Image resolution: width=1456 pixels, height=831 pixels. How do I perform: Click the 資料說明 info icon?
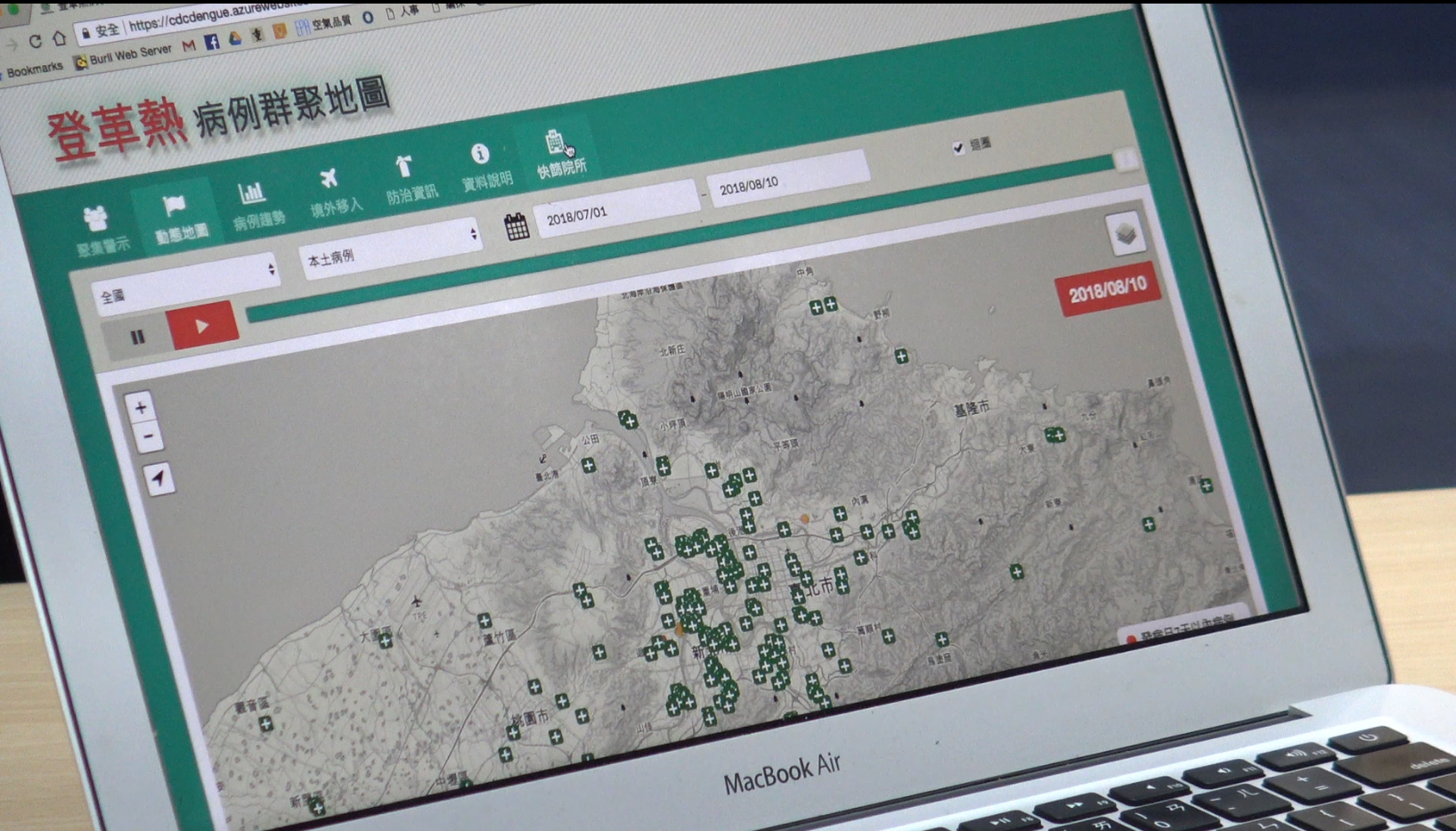pyautogui.click(x=484, y=165)
